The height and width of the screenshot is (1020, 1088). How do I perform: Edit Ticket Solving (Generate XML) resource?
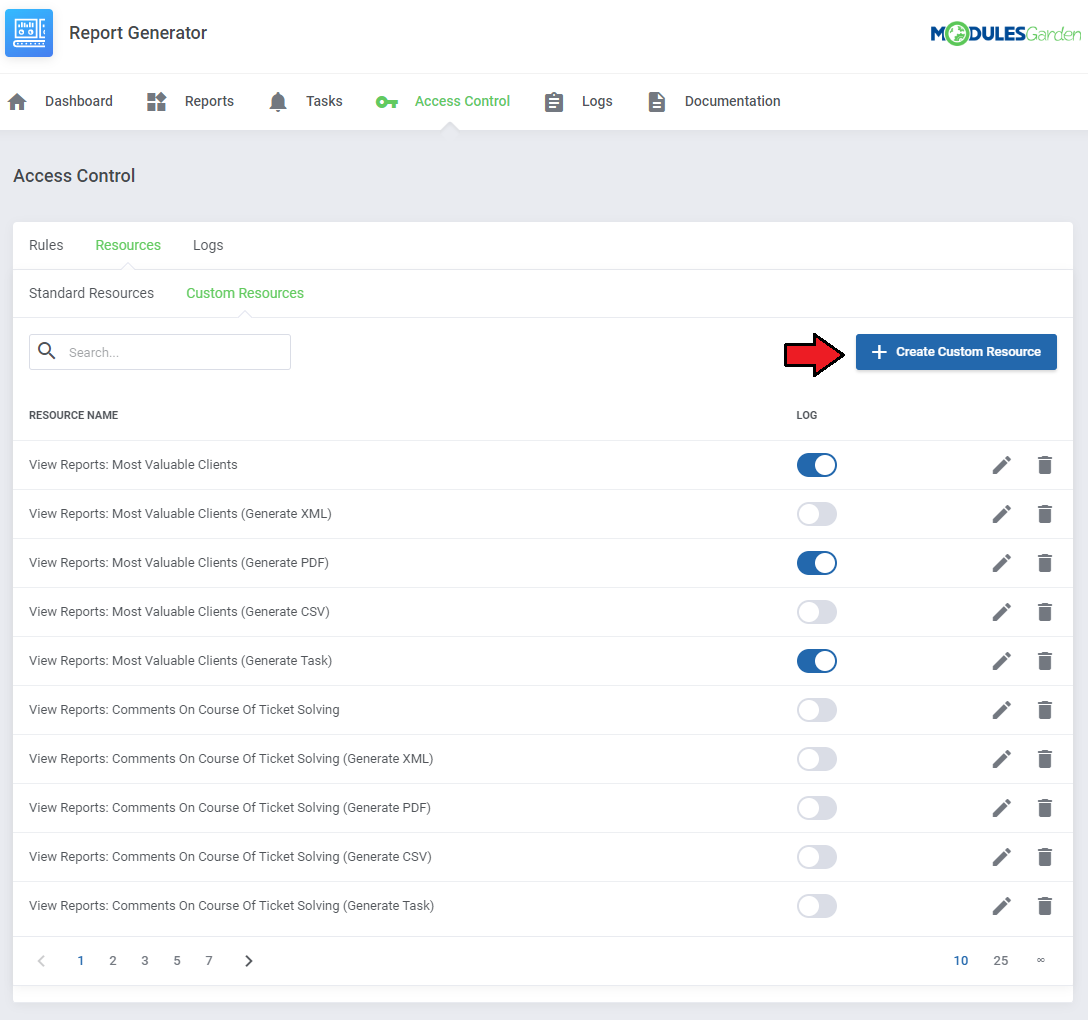[1001, 759]
